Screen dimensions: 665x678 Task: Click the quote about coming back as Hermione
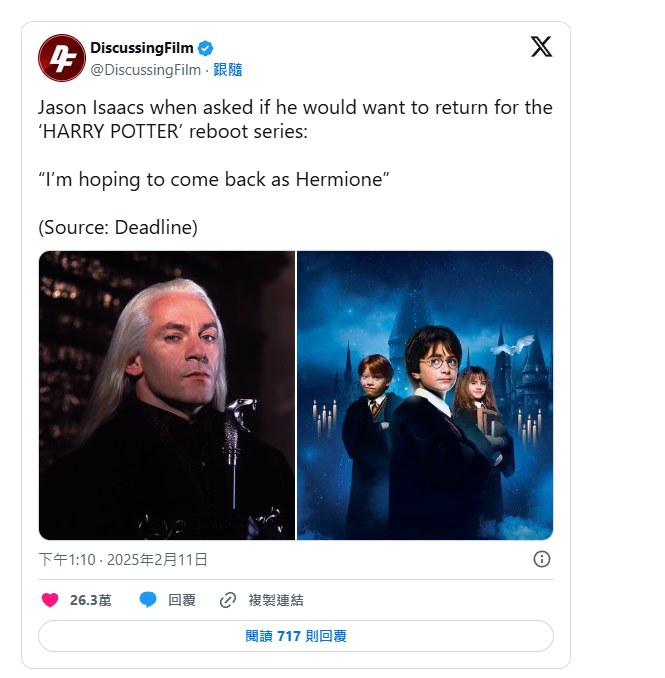tap(213, 179)
